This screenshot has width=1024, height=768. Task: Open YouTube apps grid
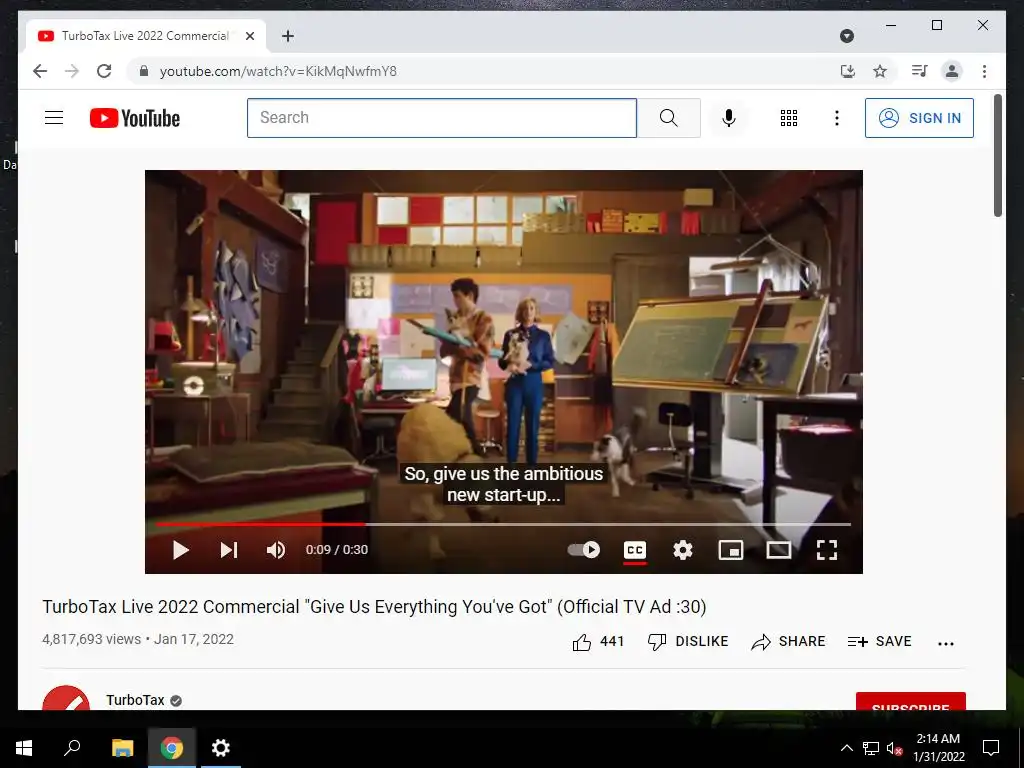point(789,118)
